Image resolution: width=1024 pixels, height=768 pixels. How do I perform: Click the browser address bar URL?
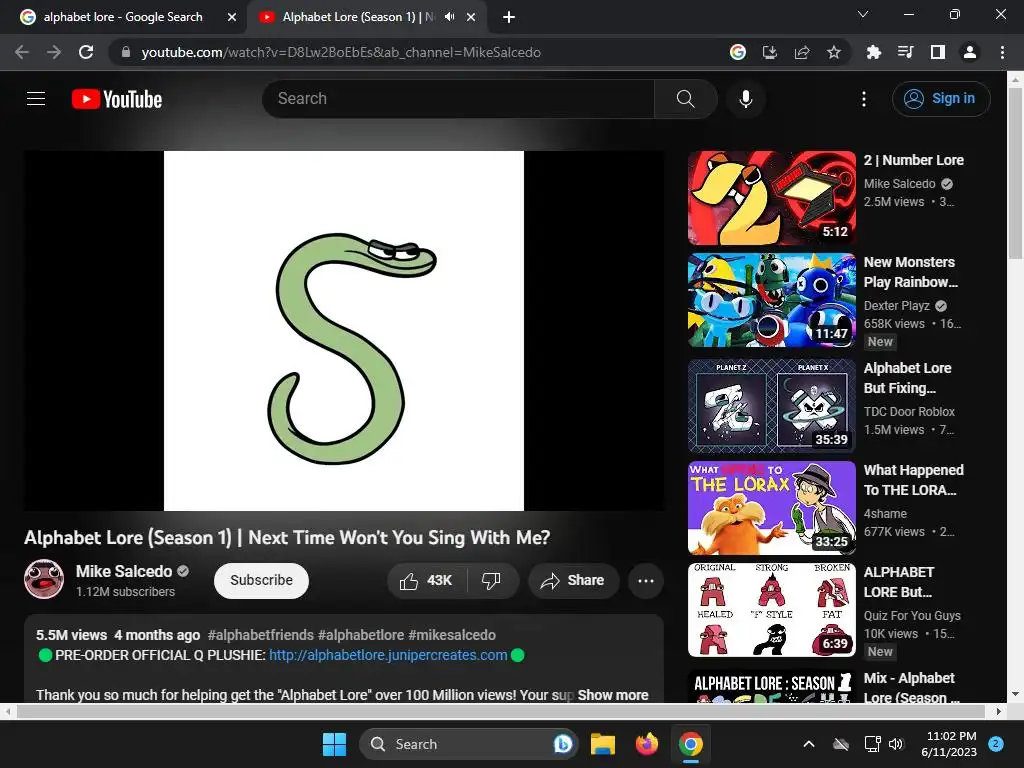[x=341, y=52]
